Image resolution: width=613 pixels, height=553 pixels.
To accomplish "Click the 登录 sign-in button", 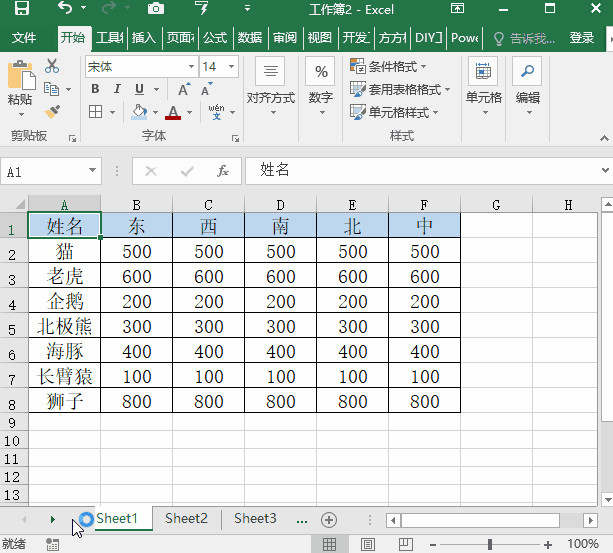I will coord(581,38).
